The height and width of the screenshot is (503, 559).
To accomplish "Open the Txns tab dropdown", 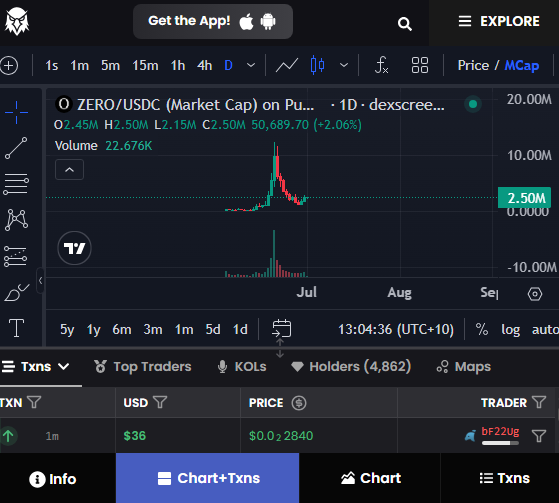I will tap(35, 366).
